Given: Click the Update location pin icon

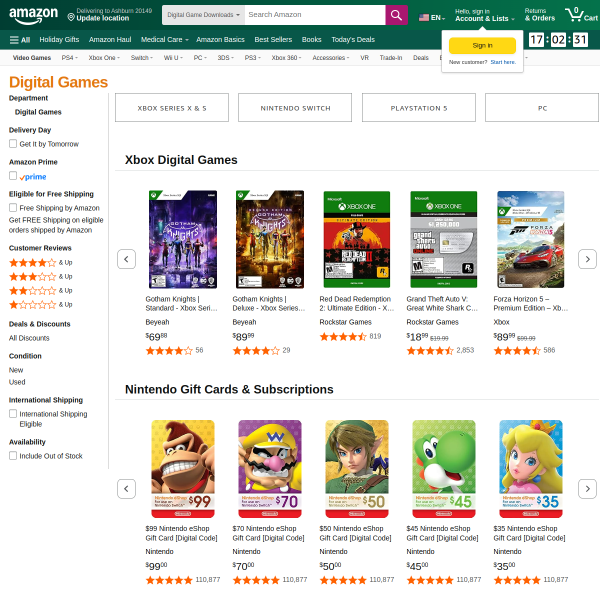Looking at the screenshot, I should (x=71, y=17).
